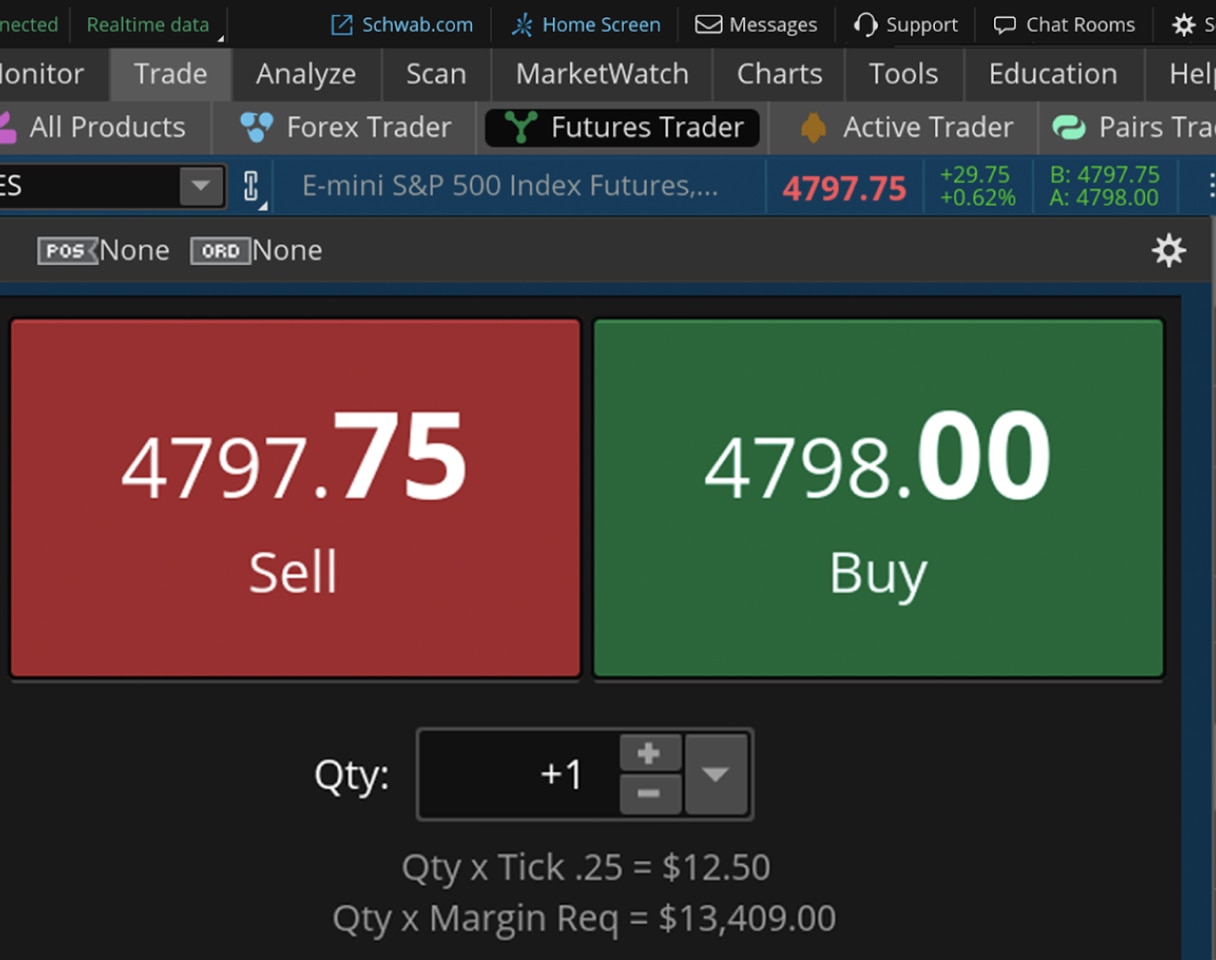Screen dimensions: 1216x960
Task: Click the red Sell 4797.75 button
Action: 295,498
